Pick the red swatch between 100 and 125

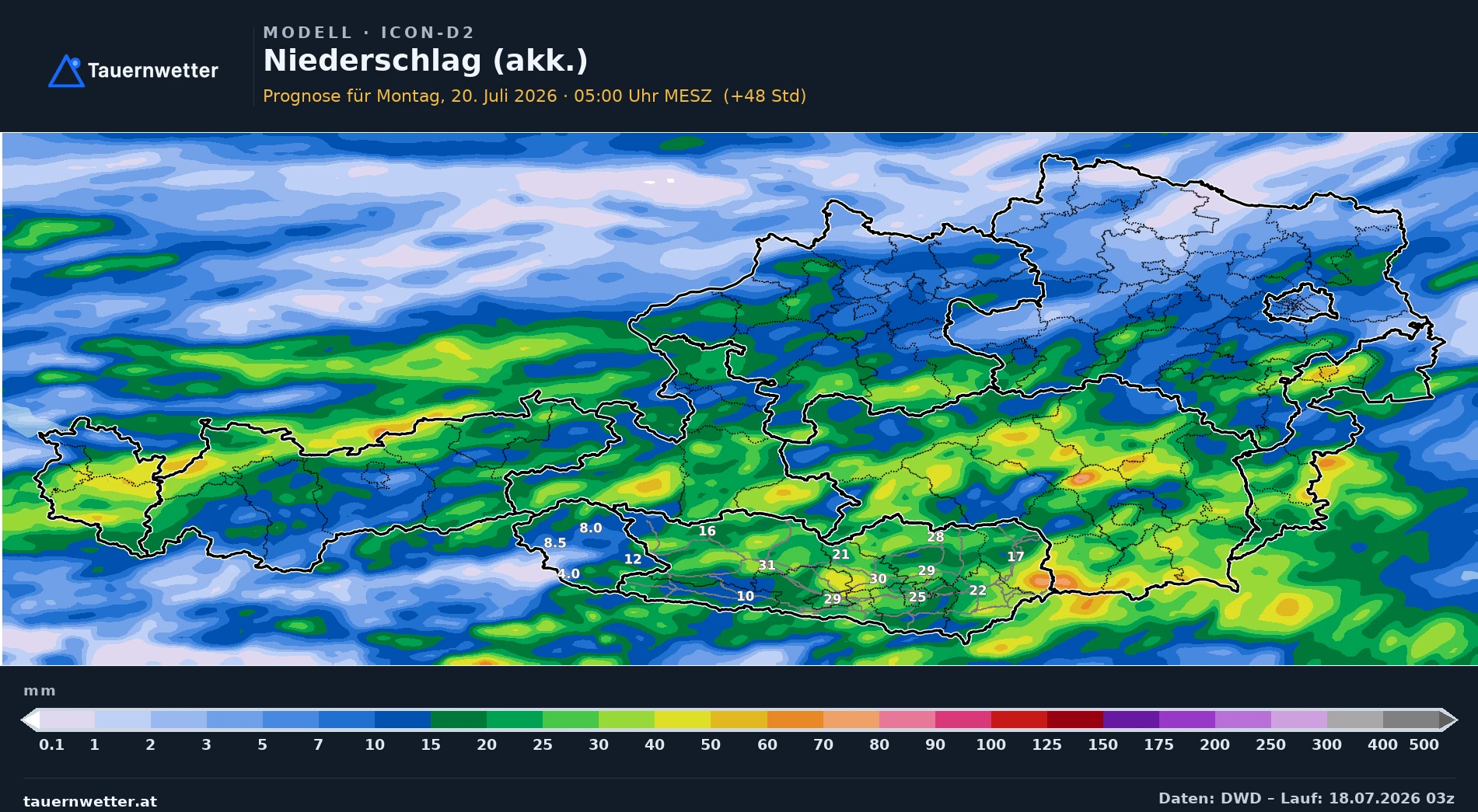(x=1019, y=720)
